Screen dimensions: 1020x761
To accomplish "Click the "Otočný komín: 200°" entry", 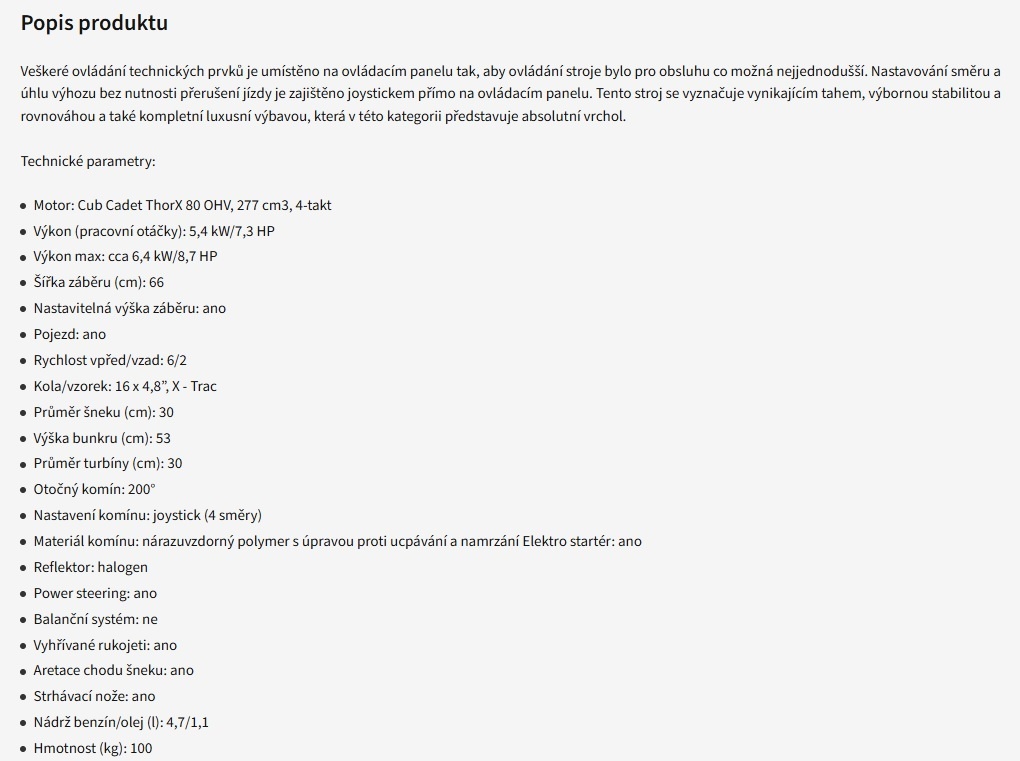I will pyautogui.click(x=94, y=489).
